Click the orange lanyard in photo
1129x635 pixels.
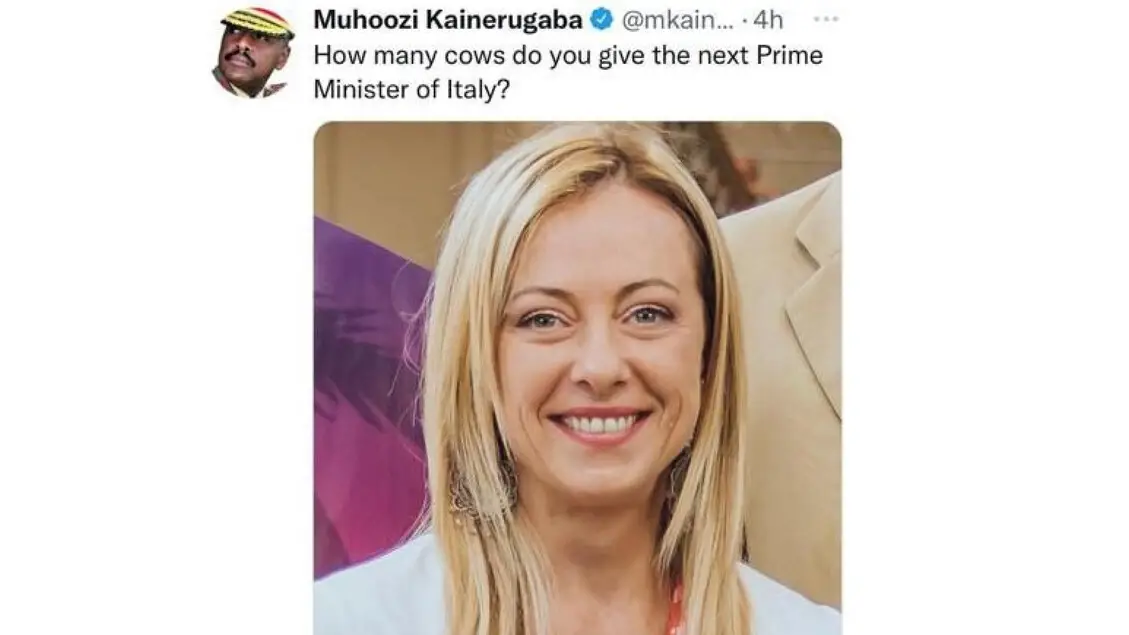[675, 611]
